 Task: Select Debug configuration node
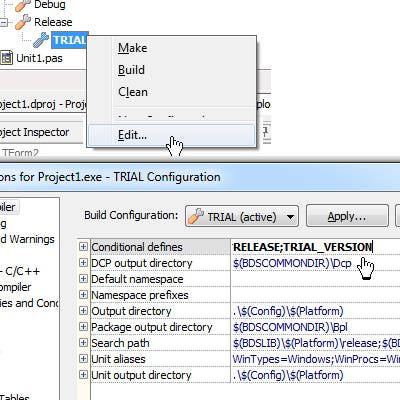[50, 5]
